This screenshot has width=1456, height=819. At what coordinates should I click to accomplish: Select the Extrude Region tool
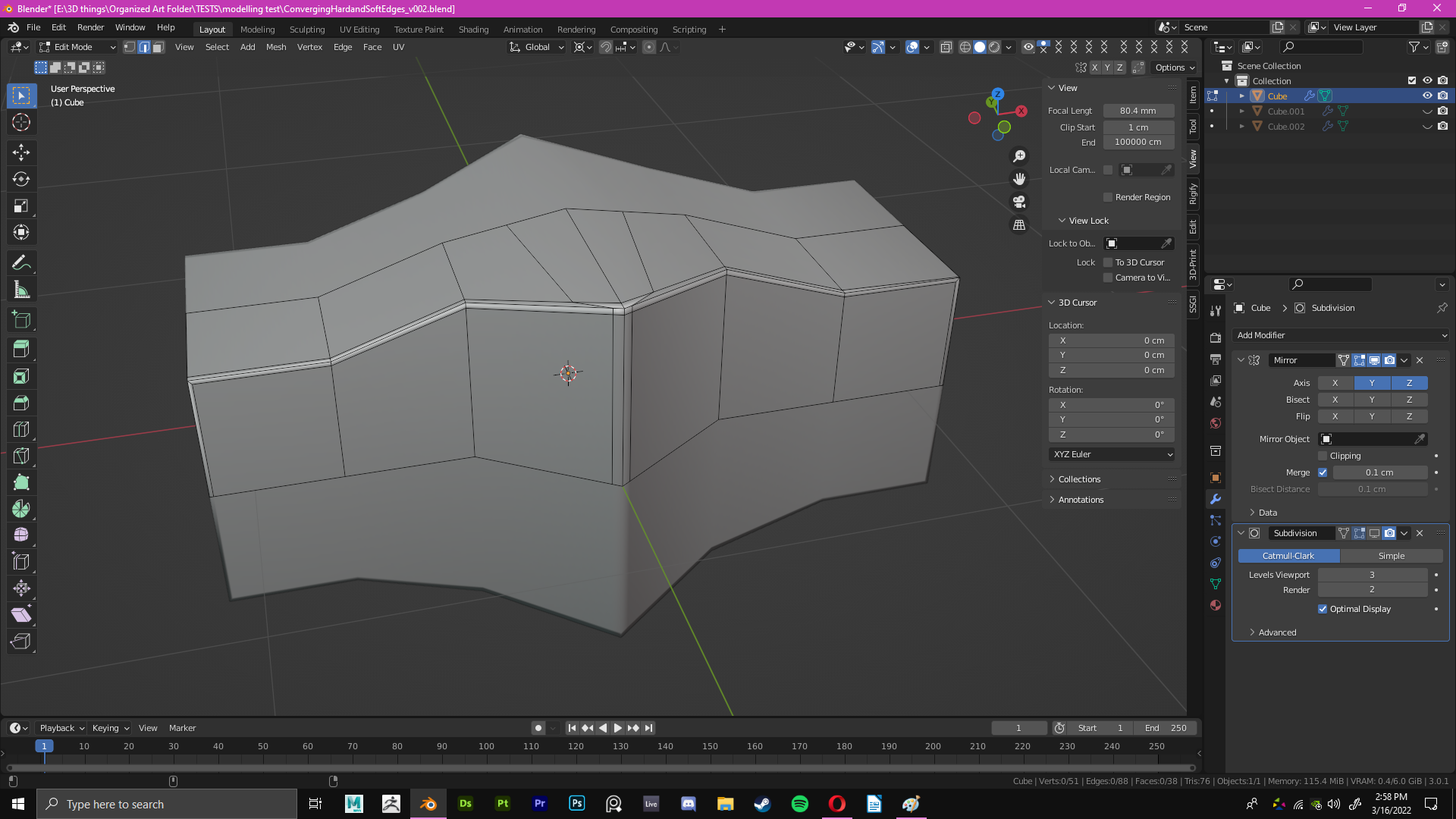click(x=21, y=350)
